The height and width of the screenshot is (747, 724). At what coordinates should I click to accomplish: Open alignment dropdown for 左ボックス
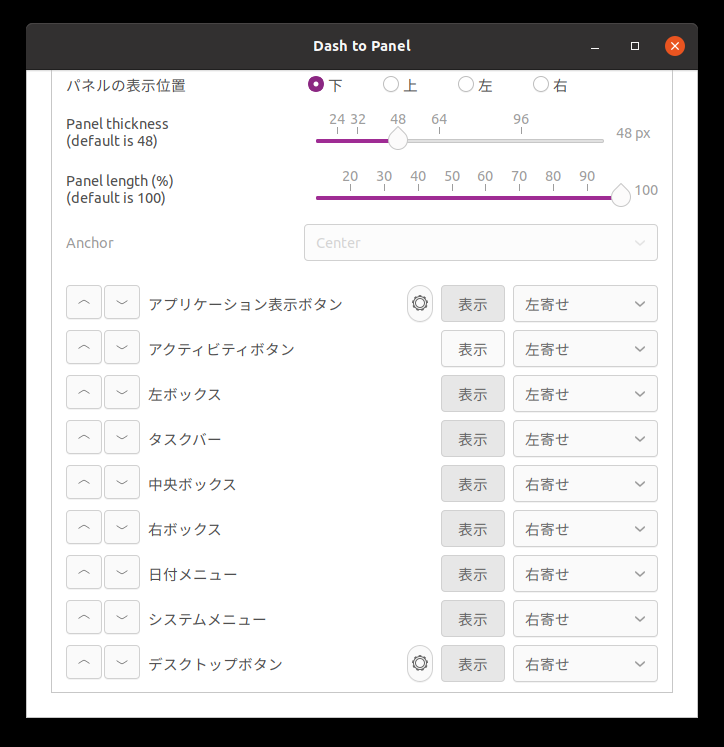[585, 394]
